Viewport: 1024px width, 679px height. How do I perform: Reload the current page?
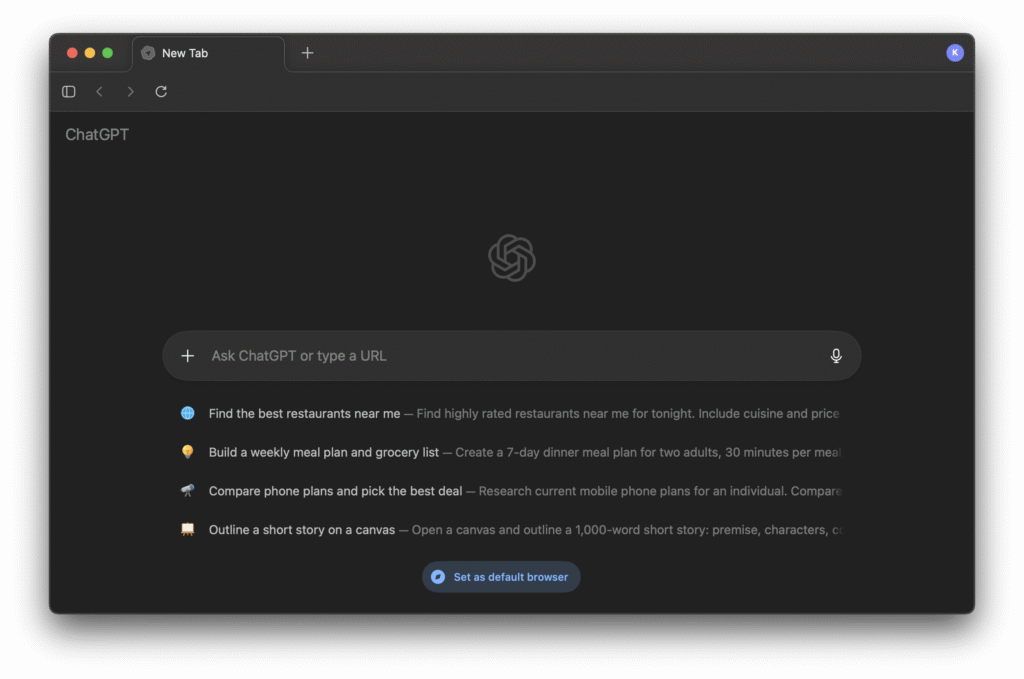pos(161,92)
